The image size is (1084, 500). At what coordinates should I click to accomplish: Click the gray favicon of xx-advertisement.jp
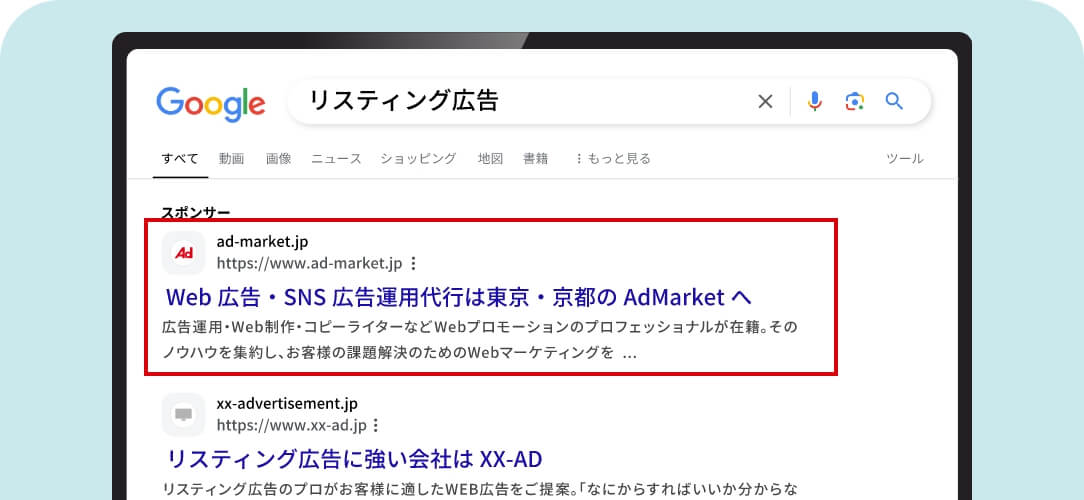click(x=184, y=414)
